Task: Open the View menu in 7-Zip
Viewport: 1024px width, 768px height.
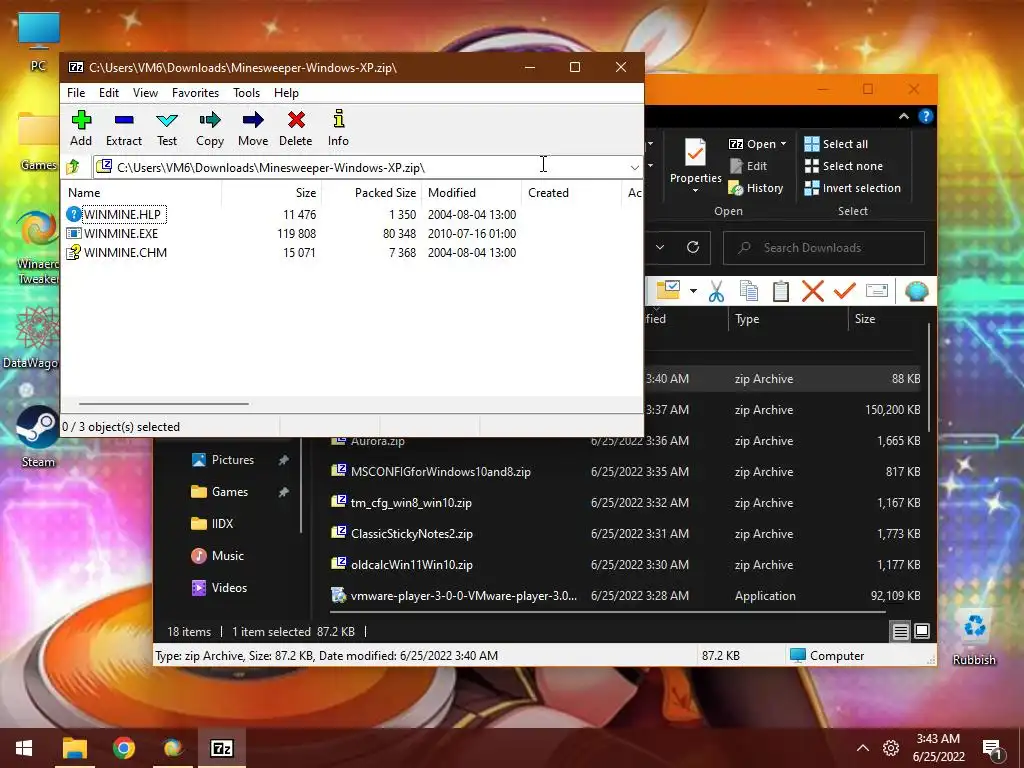Action: click(x=145, y=93)
